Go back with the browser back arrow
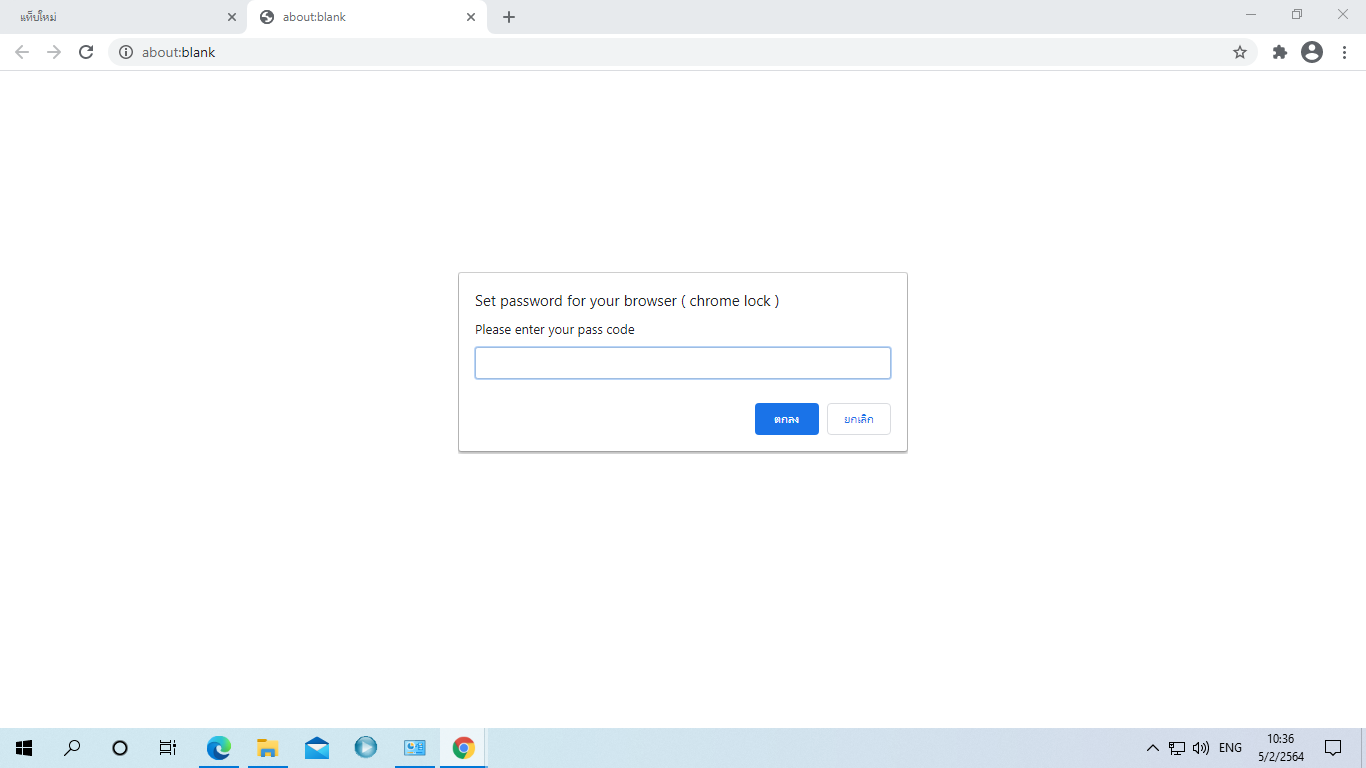This screenshot has width=1366, height=768. (22, 52)
